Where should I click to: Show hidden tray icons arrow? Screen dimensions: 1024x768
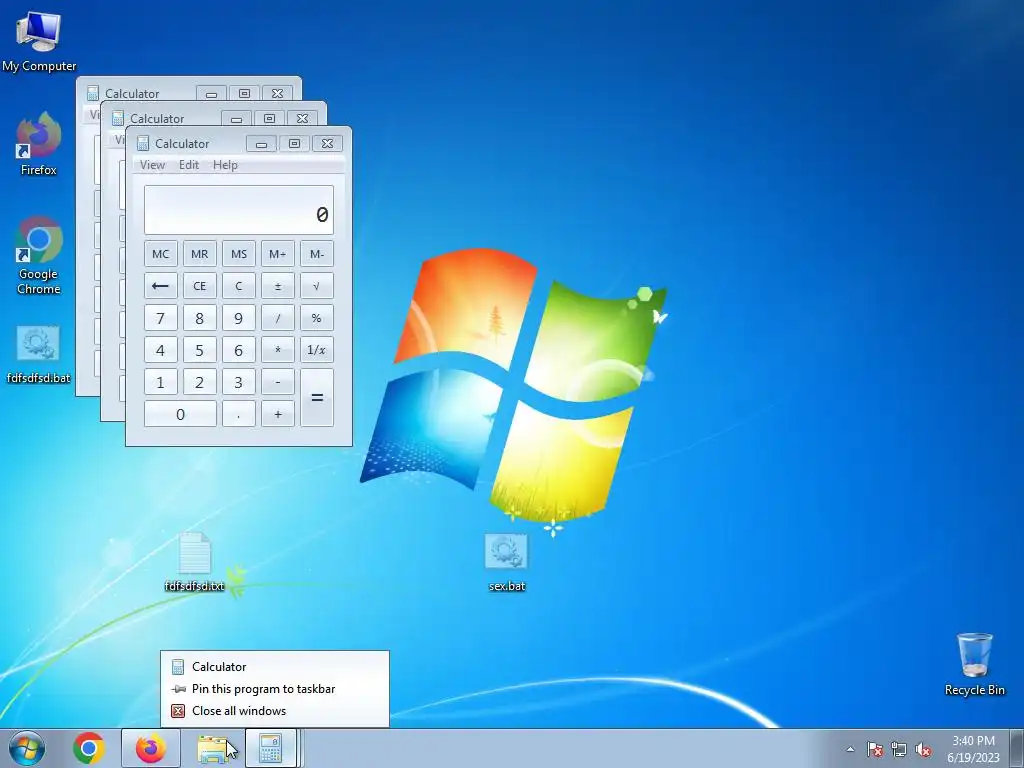[850, 749]
